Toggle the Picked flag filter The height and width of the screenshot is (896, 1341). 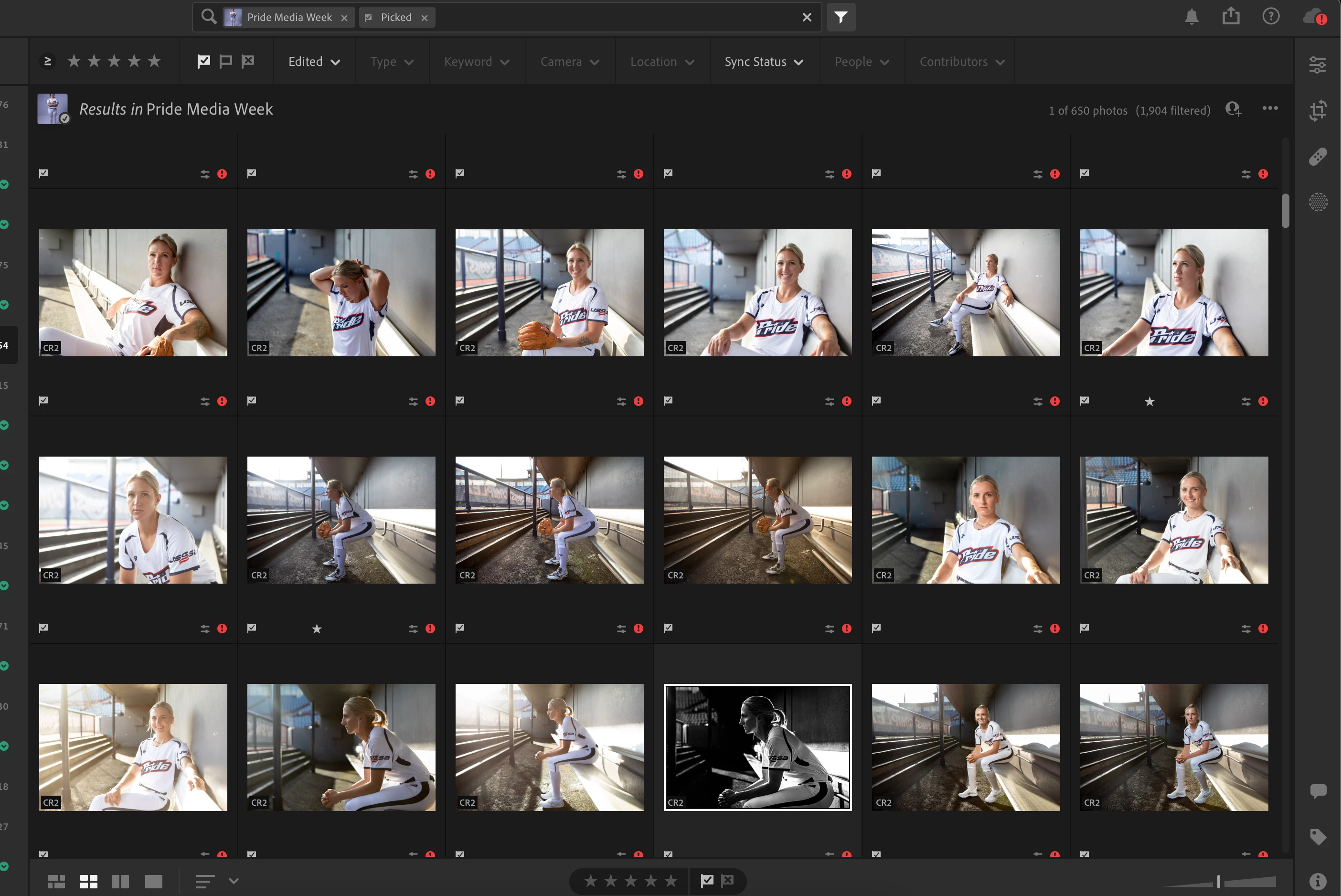pyautogui.click(x=203, y=61)
